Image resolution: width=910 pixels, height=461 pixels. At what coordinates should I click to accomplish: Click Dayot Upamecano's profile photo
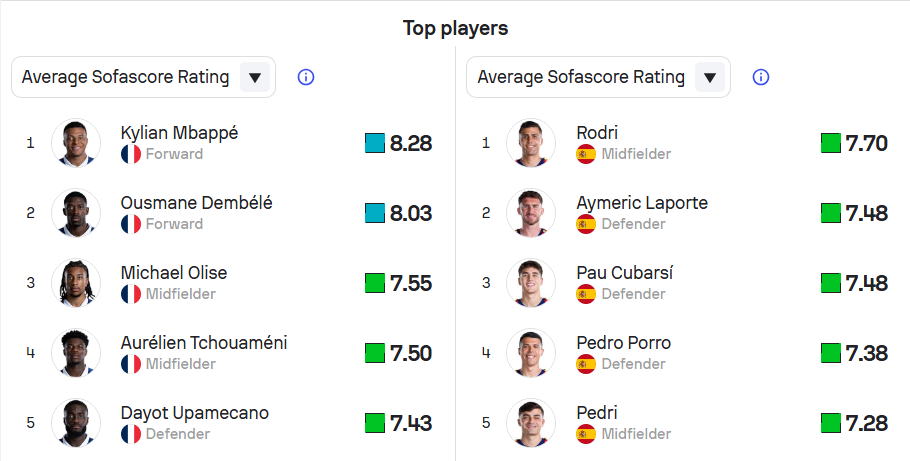click(x=76, y=423)
